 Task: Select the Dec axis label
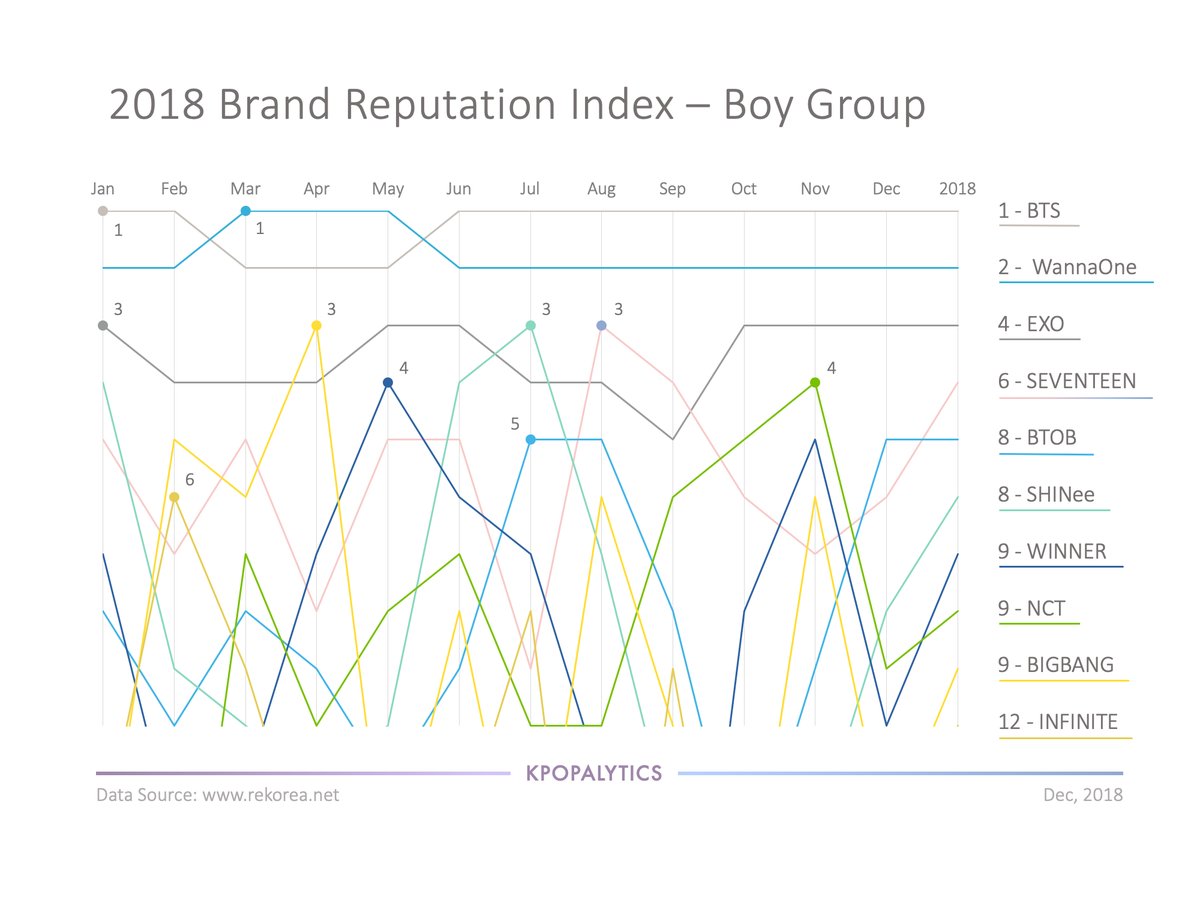pyautogui.click(x=886, y=189)
